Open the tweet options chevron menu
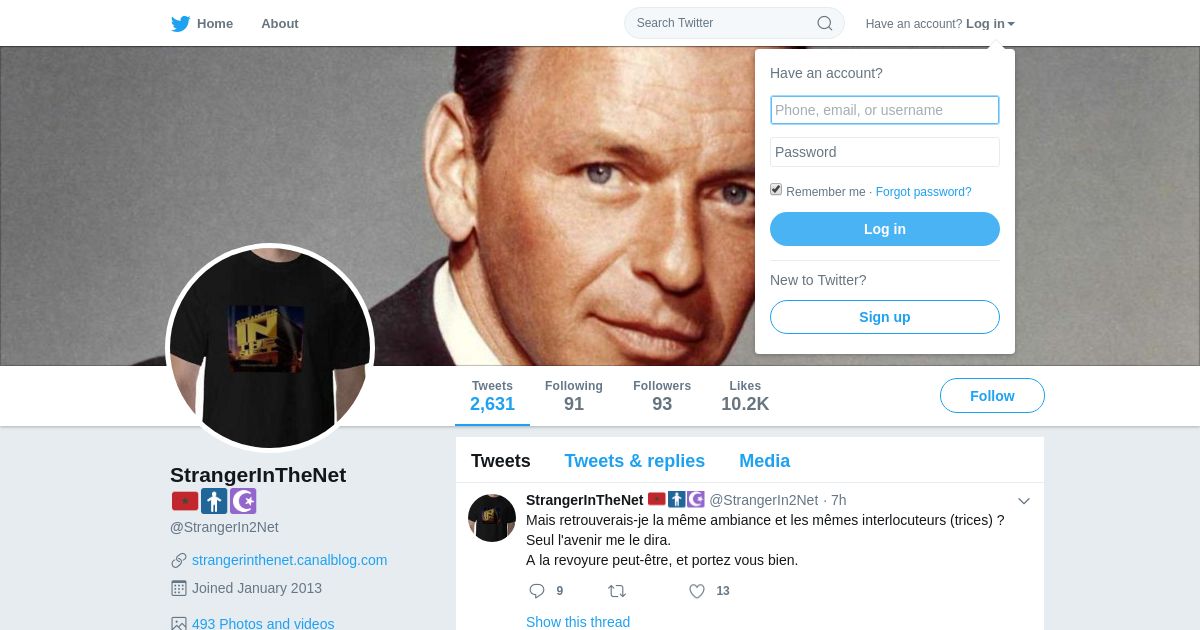The image size is (1200, 630). click(x=1024, y=501)
